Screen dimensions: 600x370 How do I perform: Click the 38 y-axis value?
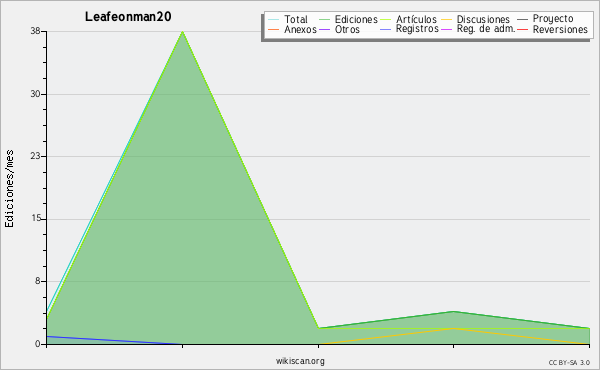[x=35, y=31]
